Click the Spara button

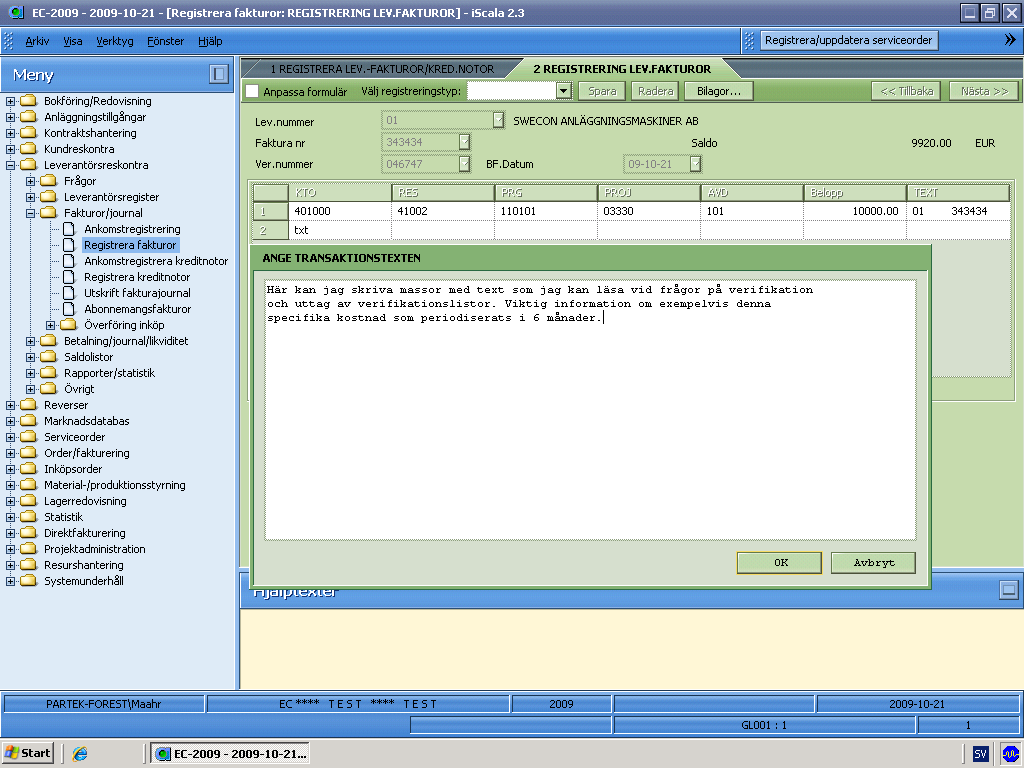click(601, 91)
